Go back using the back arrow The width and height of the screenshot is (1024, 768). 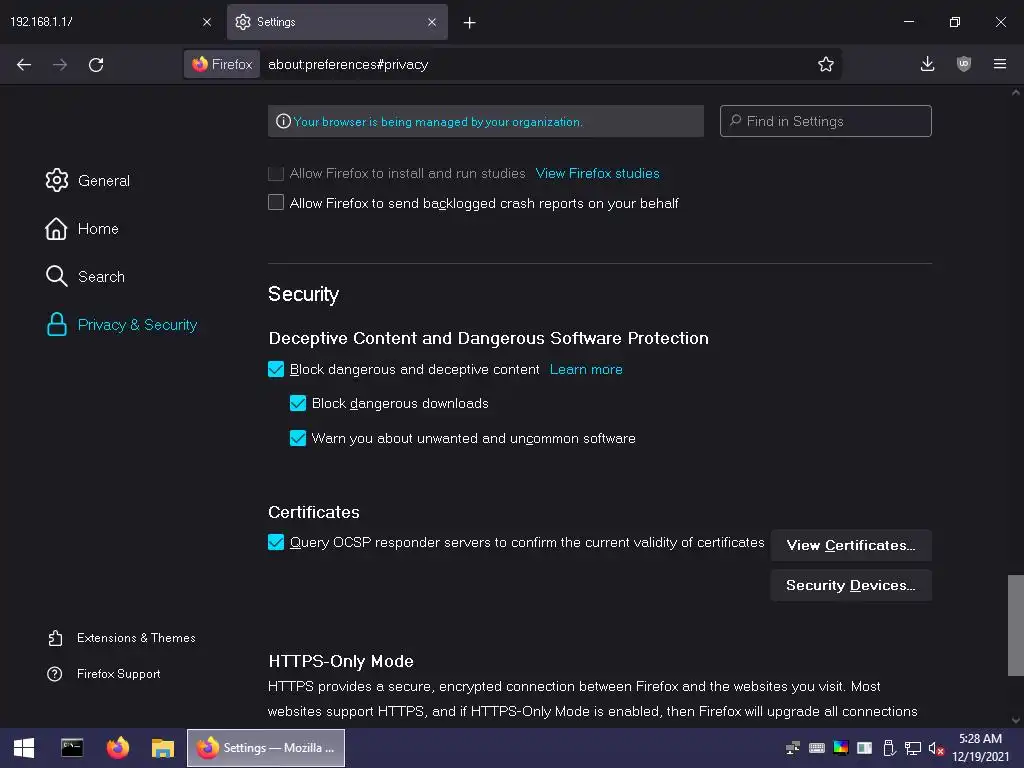point(24,65)
